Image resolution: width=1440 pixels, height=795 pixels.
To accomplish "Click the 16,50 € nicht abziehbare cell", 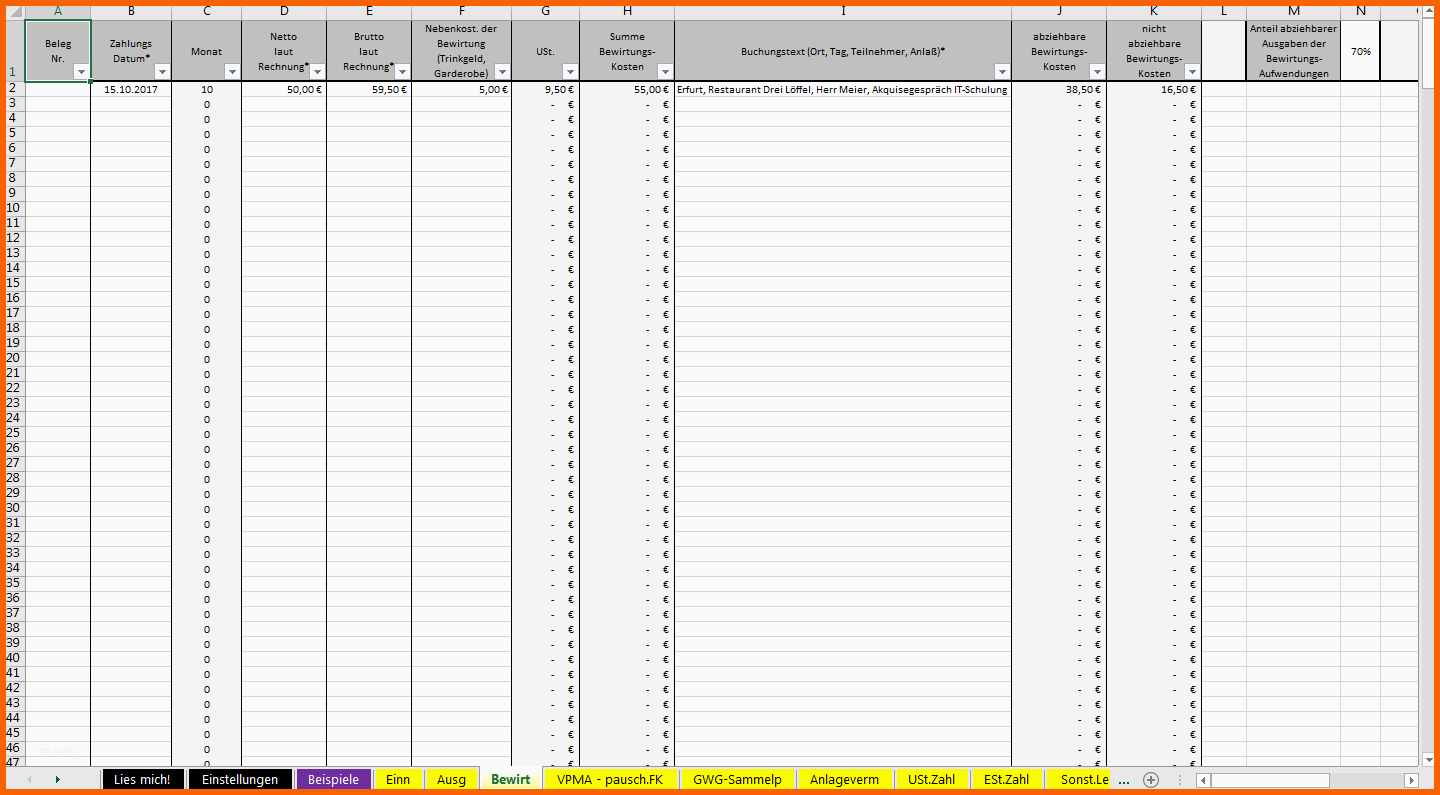I will 1154,89.
